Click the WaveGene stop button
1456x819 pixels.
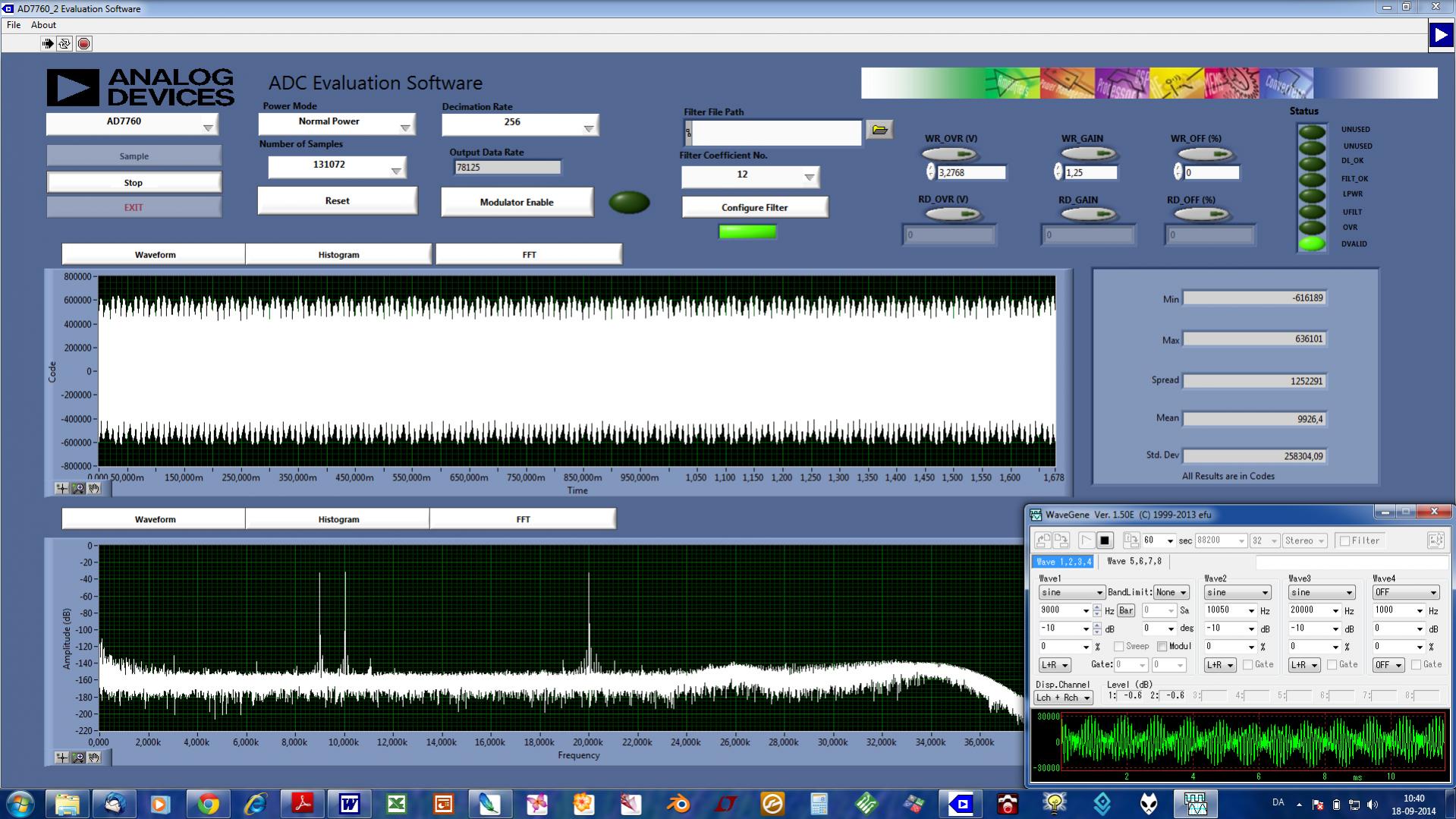(1105, 540)
